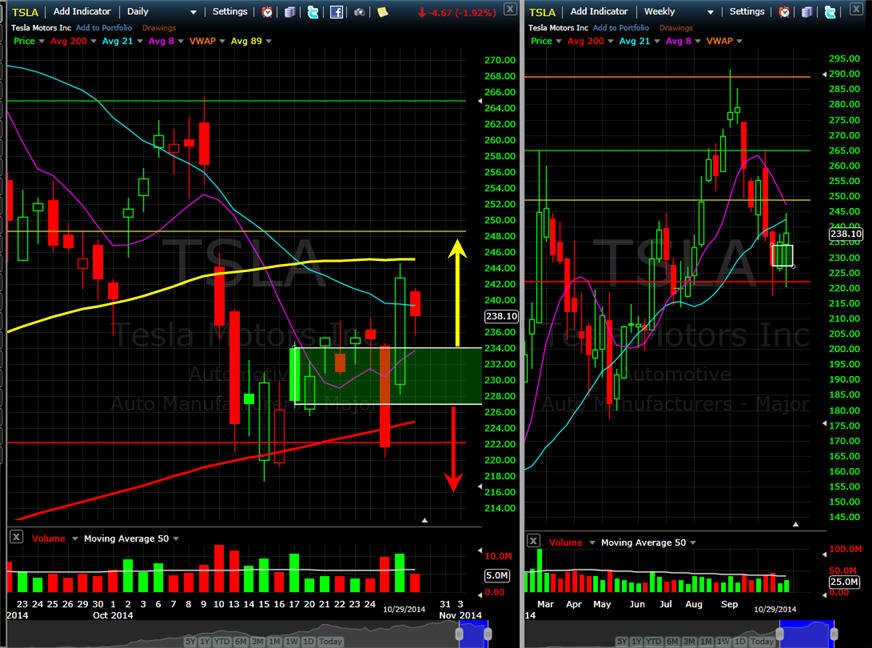Click the 238.10 price label on Daily axis

pos(501,316)
